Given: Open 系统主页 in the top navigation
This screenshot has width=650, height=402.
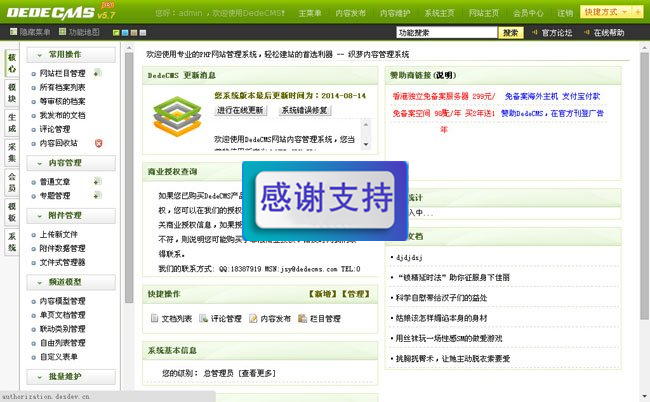Looking at the screenshot, I should coord(439,13).
